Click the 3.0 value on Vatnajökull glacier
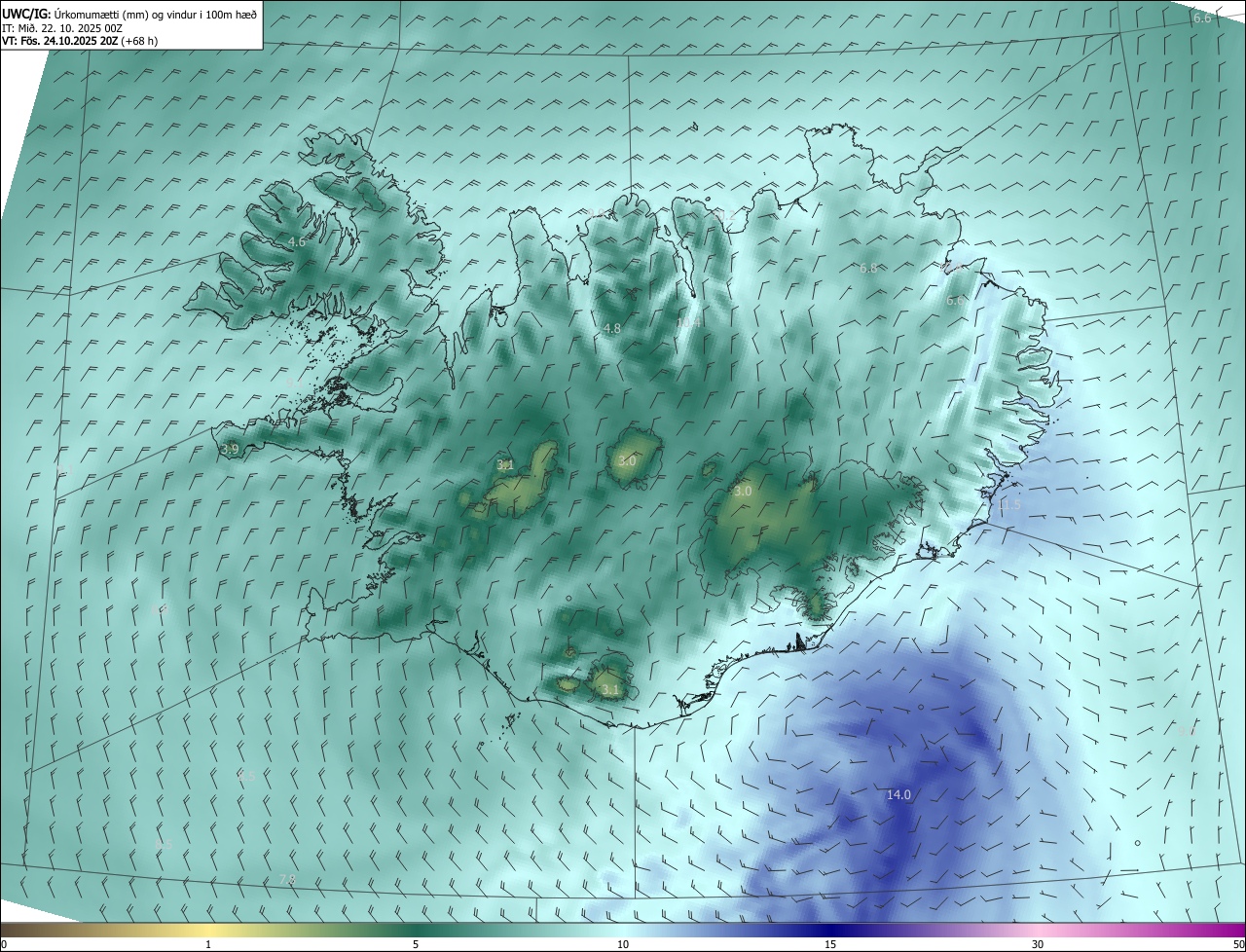Viewport: 1246px width, 952px height. point(743,492)
